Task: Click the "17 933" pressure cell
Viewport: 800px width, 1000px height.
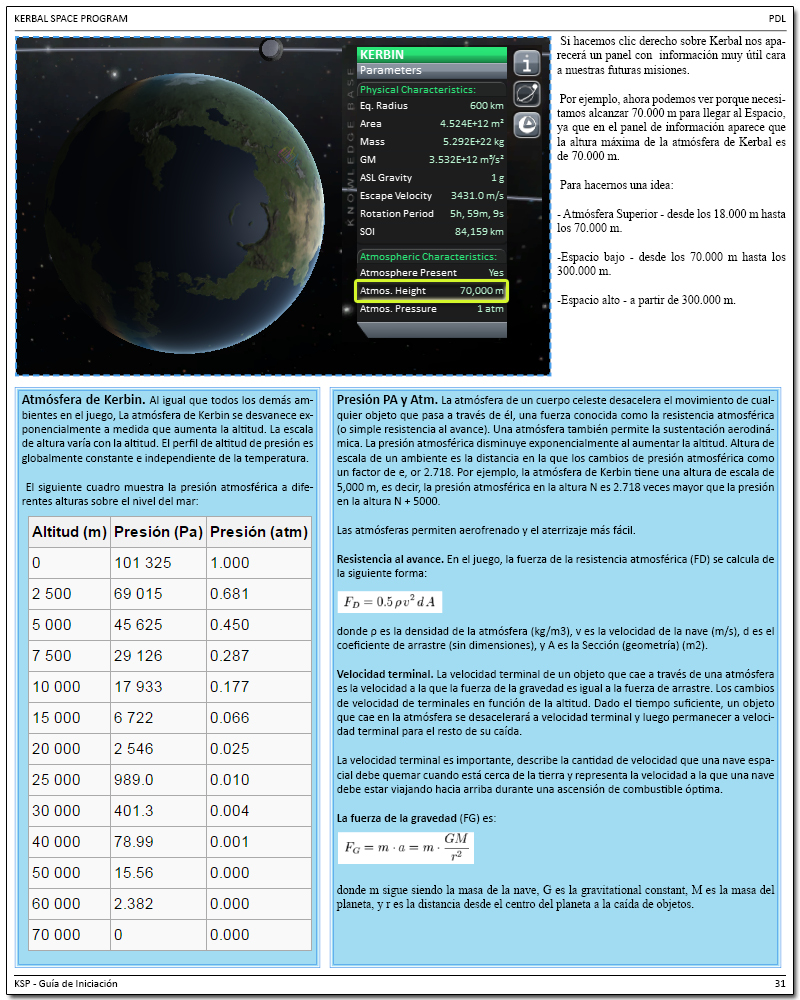Action: 158,687
